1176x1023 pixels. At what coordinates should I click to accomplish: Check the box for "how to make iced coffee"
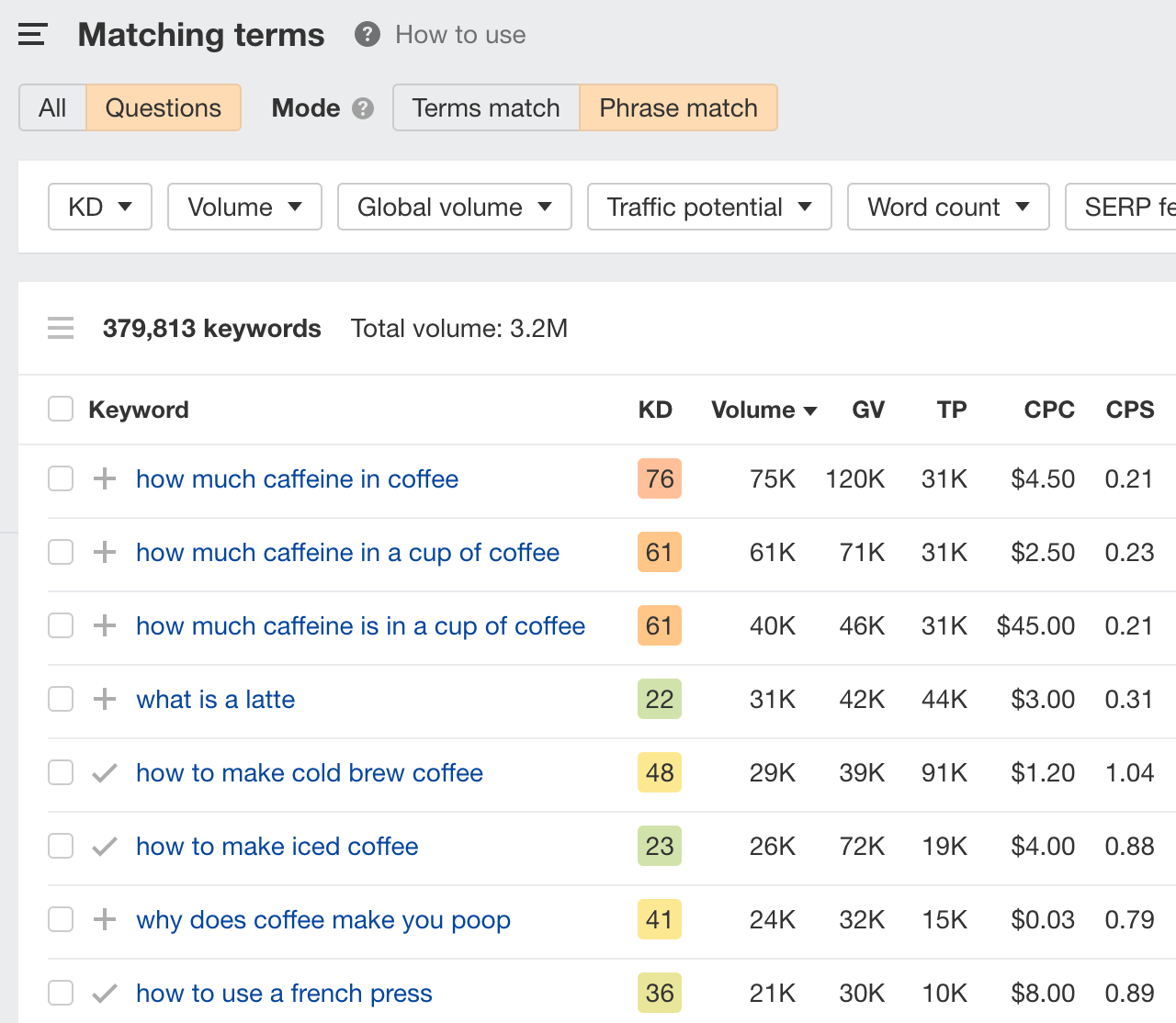(60, 846)
